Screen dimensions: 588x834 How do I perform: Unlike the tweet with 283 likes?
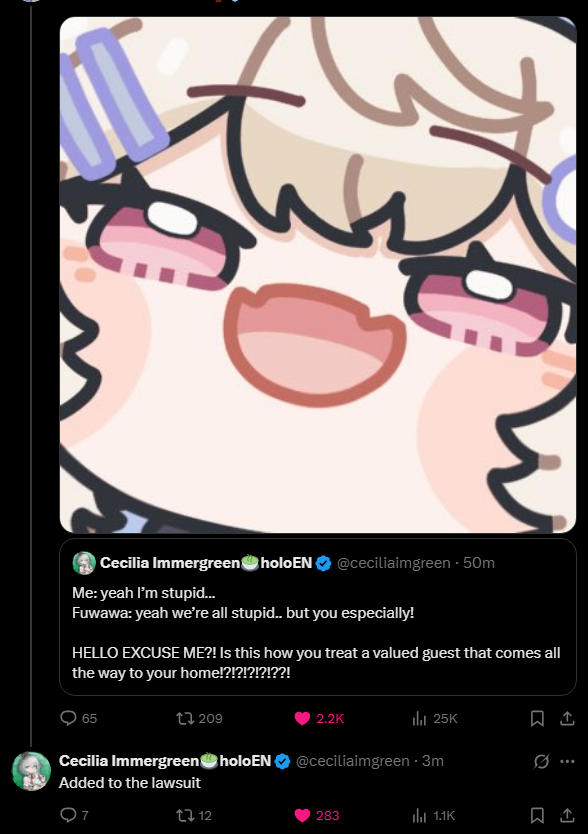pyautogui.click(x=317, y=815)
